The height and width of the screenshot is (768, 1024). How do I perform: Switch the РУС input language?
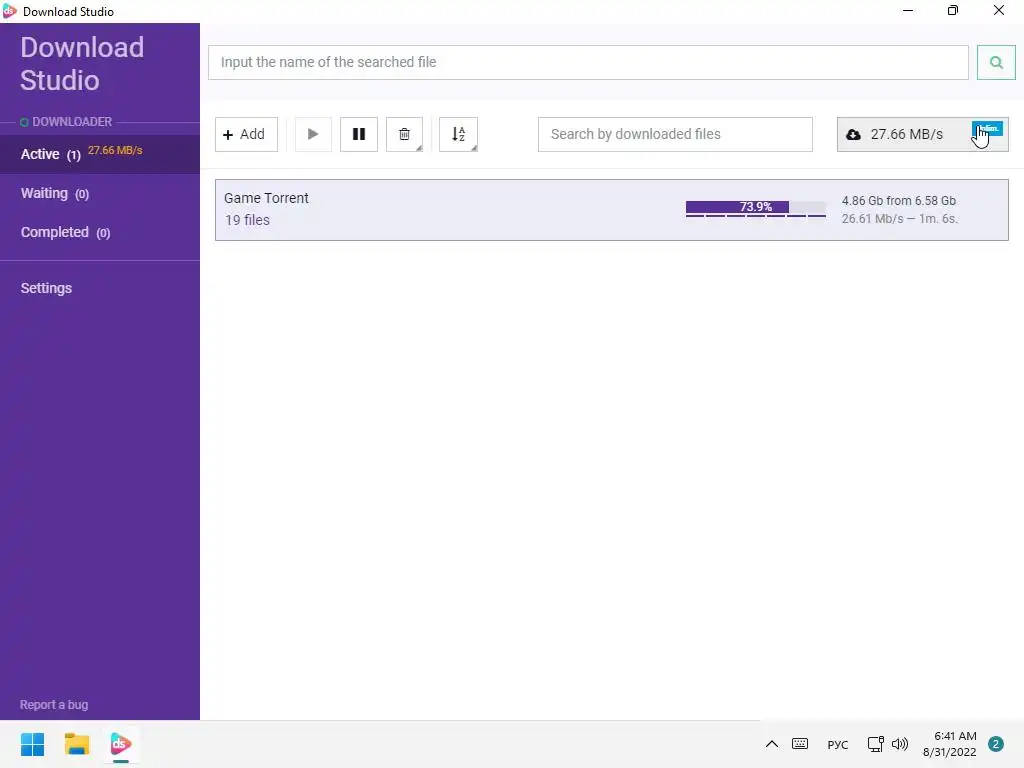838,744
